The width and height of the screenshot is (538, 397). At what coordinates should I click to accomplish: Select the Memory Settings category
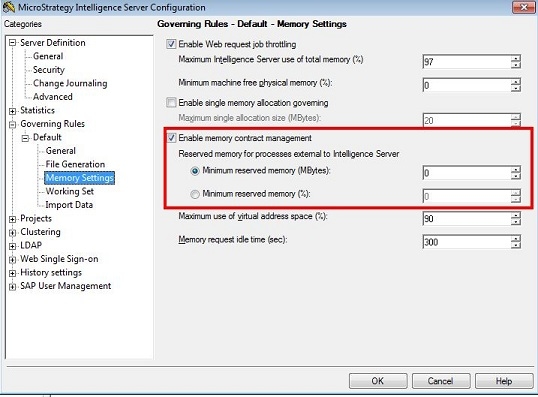(80, 178)
